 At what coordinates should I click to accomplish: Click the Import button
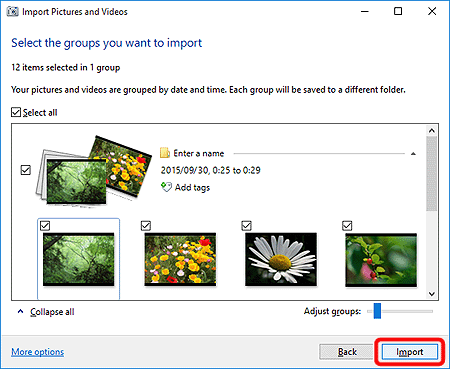[410, 352]
